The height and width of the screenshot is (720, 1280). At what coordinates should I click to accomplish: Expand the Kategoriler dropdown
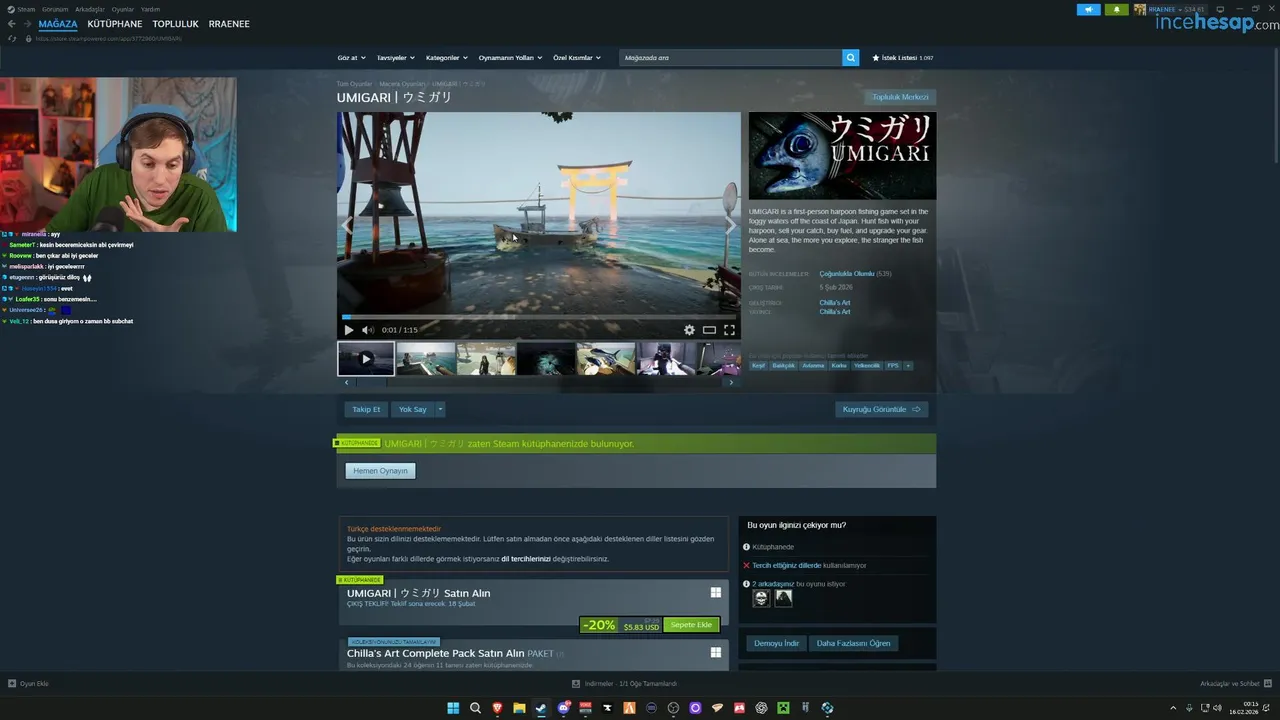coord(446,58)
